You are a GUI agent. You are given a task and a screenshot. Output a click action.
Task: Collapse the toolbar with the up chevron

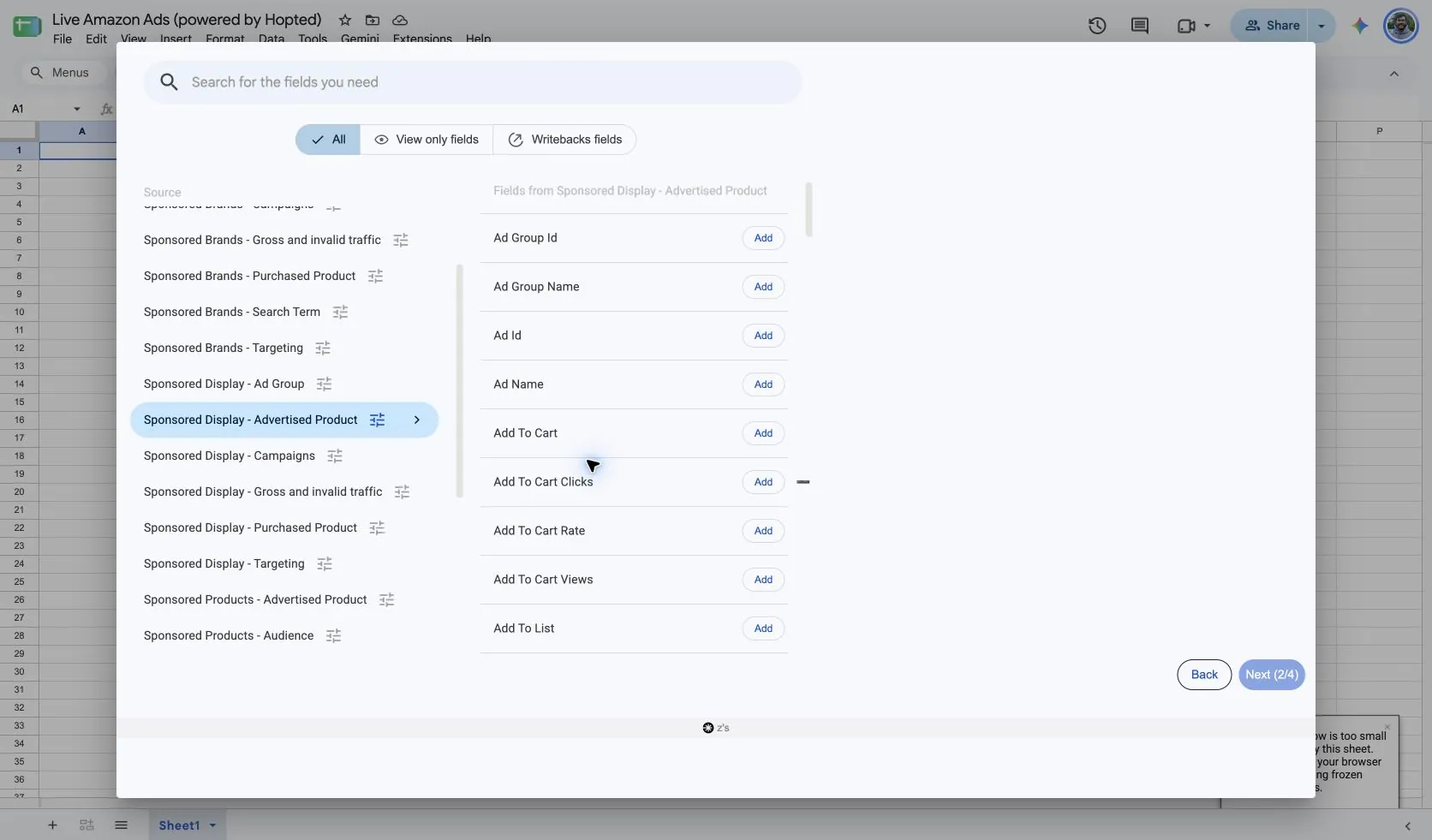click(1394, 74)
